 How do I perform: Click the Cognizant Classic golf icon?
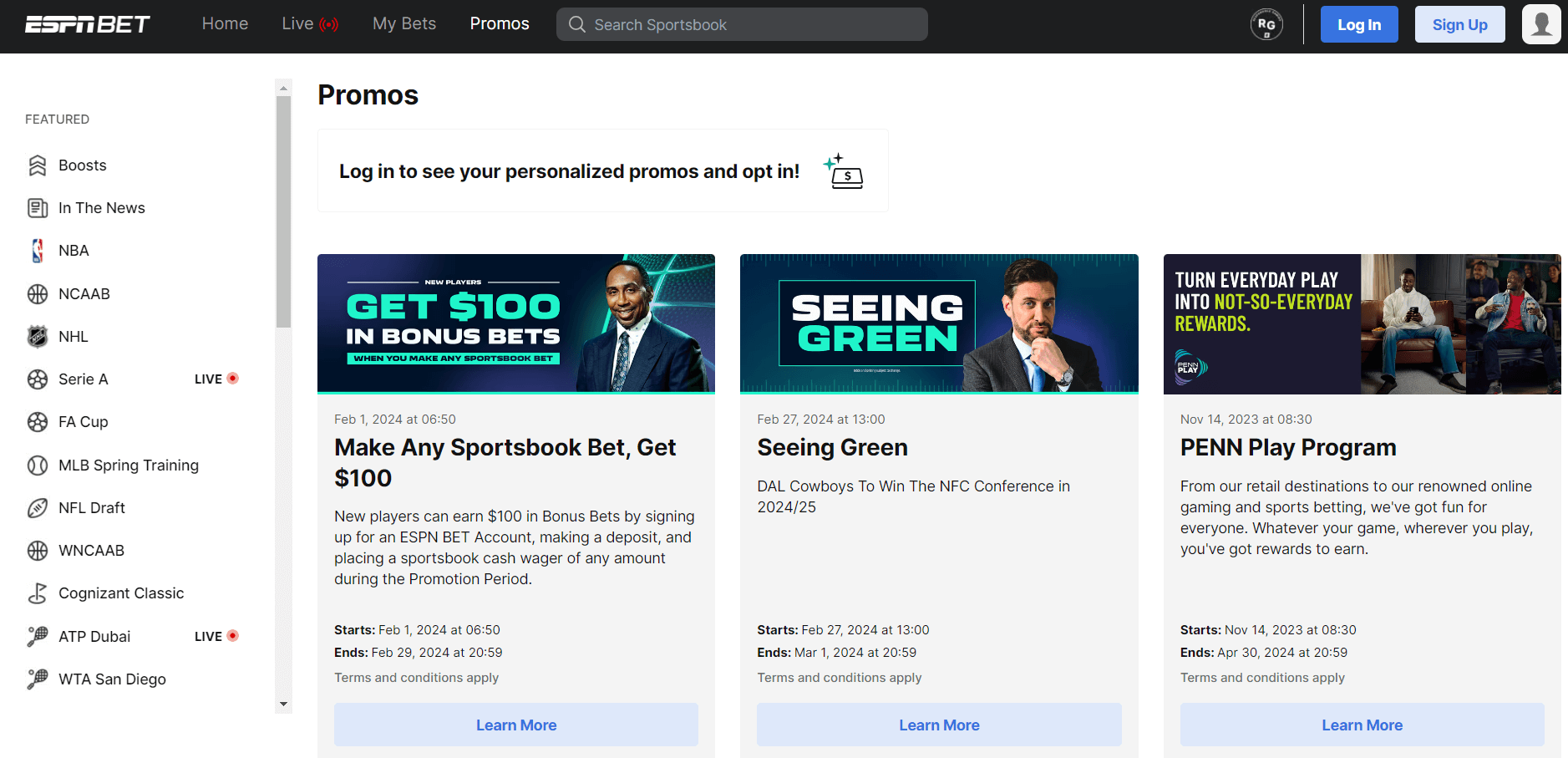click(38, 593)
